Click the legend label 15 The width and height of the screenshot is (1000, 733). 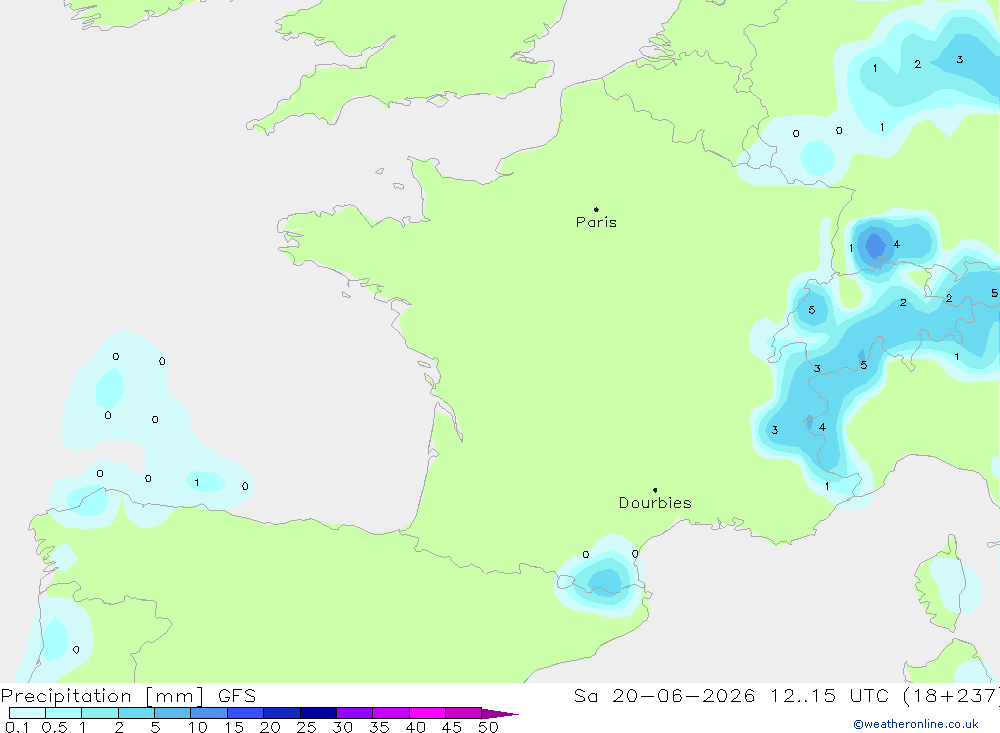pos(233,727)
